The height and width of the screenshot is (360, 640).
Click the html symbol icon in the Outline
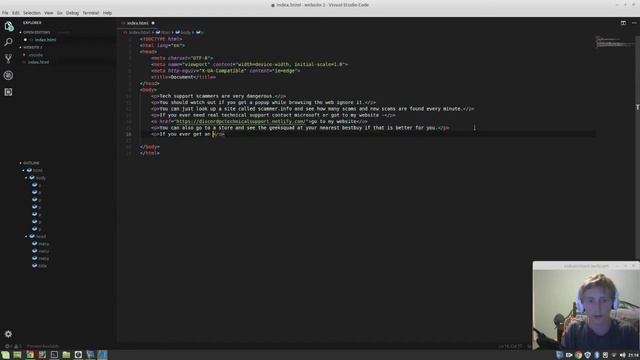coord(29,170)
